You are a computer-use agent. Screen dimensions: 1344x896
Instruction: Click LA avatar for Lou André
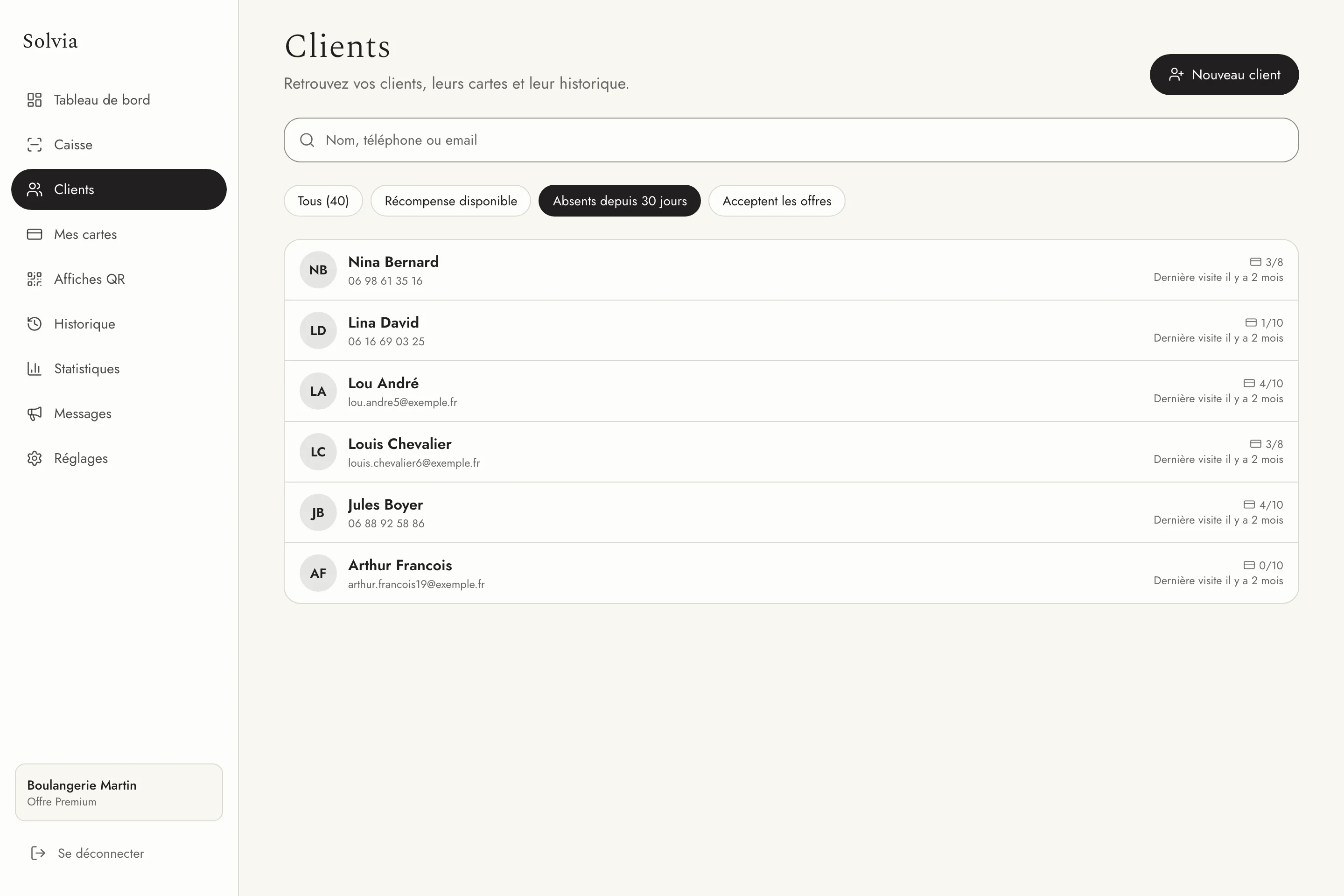tap(318, 391)
